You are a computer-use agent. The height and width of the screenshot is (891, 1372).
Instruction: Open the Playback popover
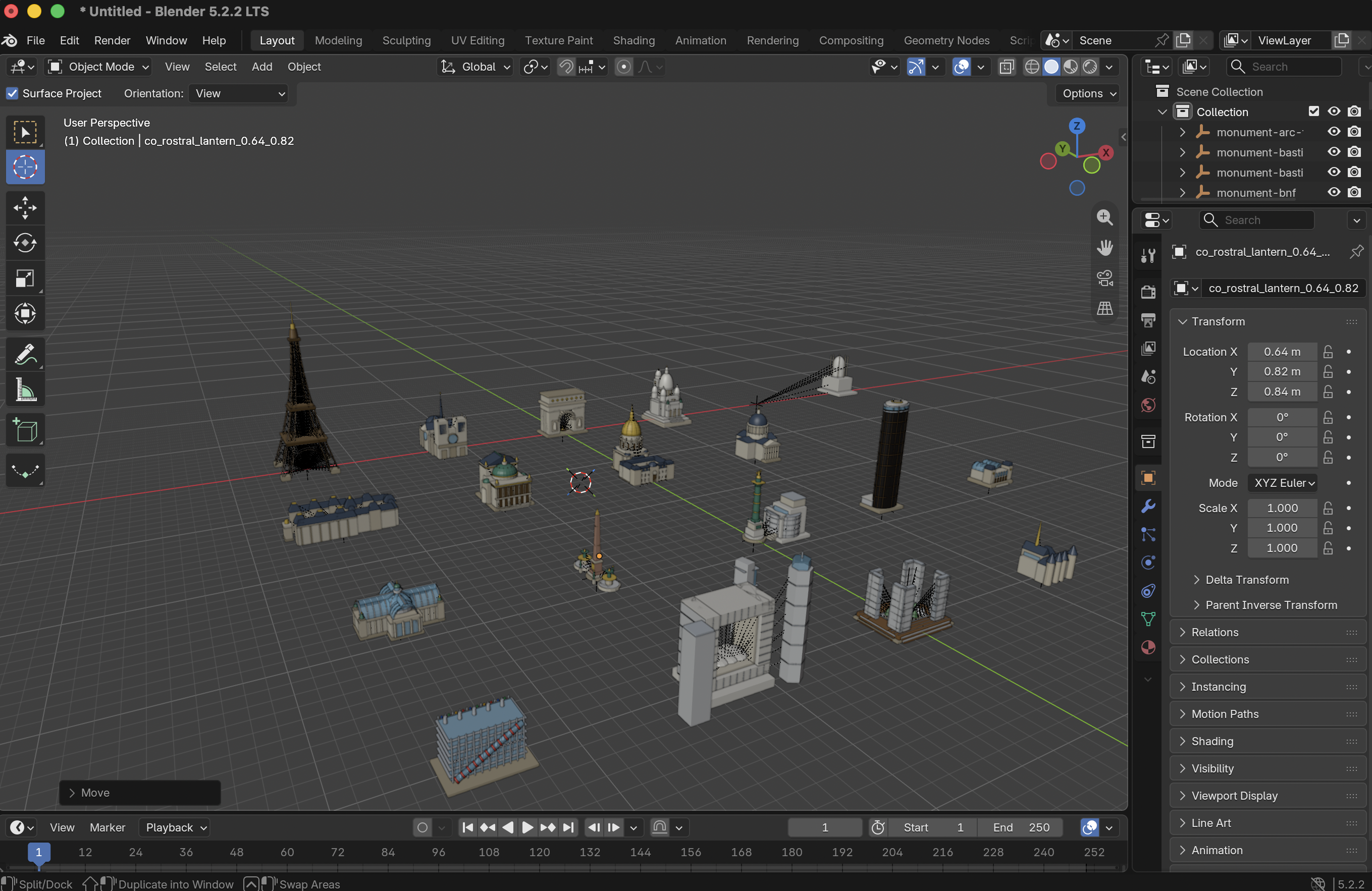point(175,828)
